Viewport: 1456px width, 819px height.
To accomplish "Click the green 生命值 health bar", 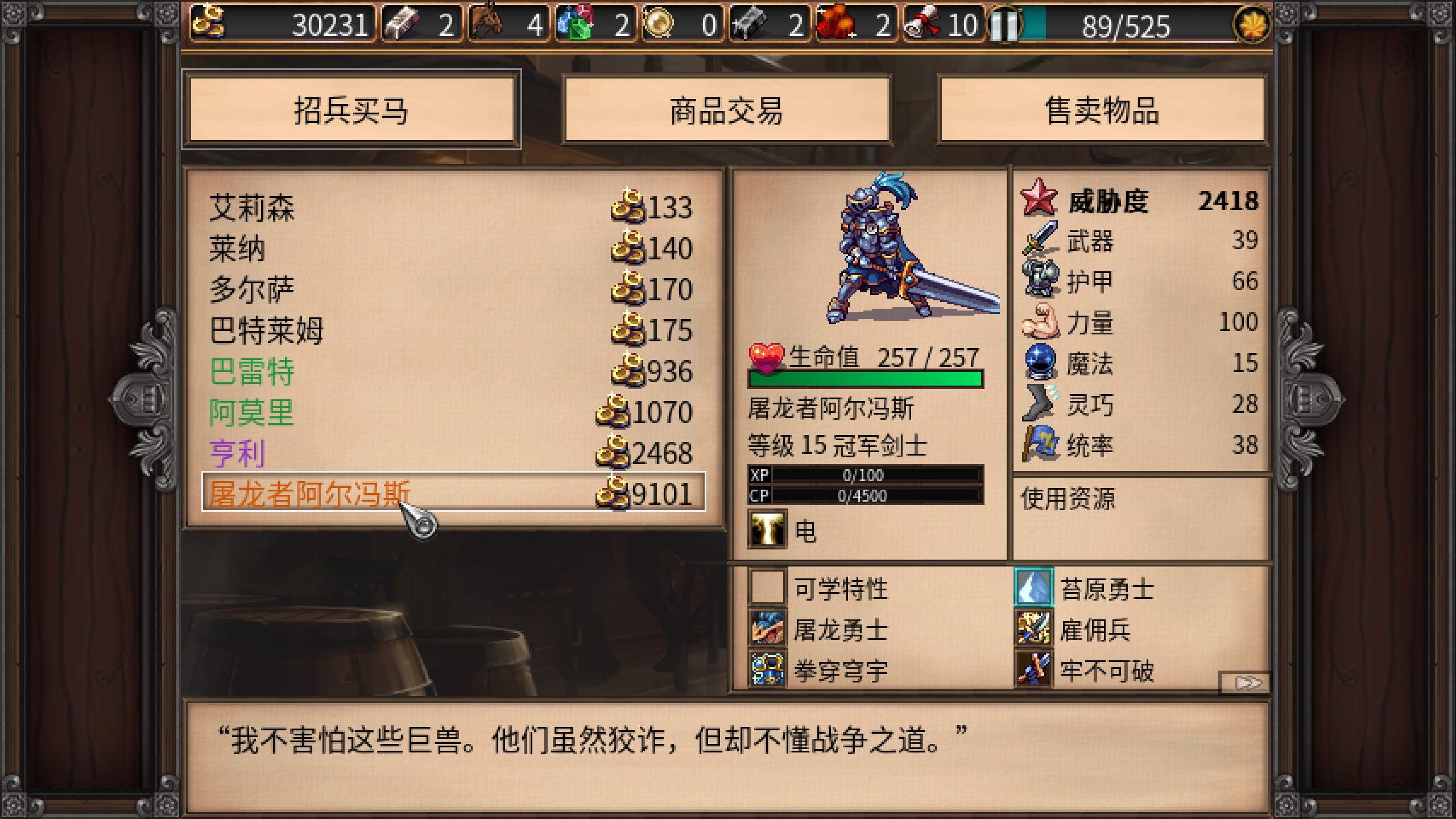I will point(866,379).
